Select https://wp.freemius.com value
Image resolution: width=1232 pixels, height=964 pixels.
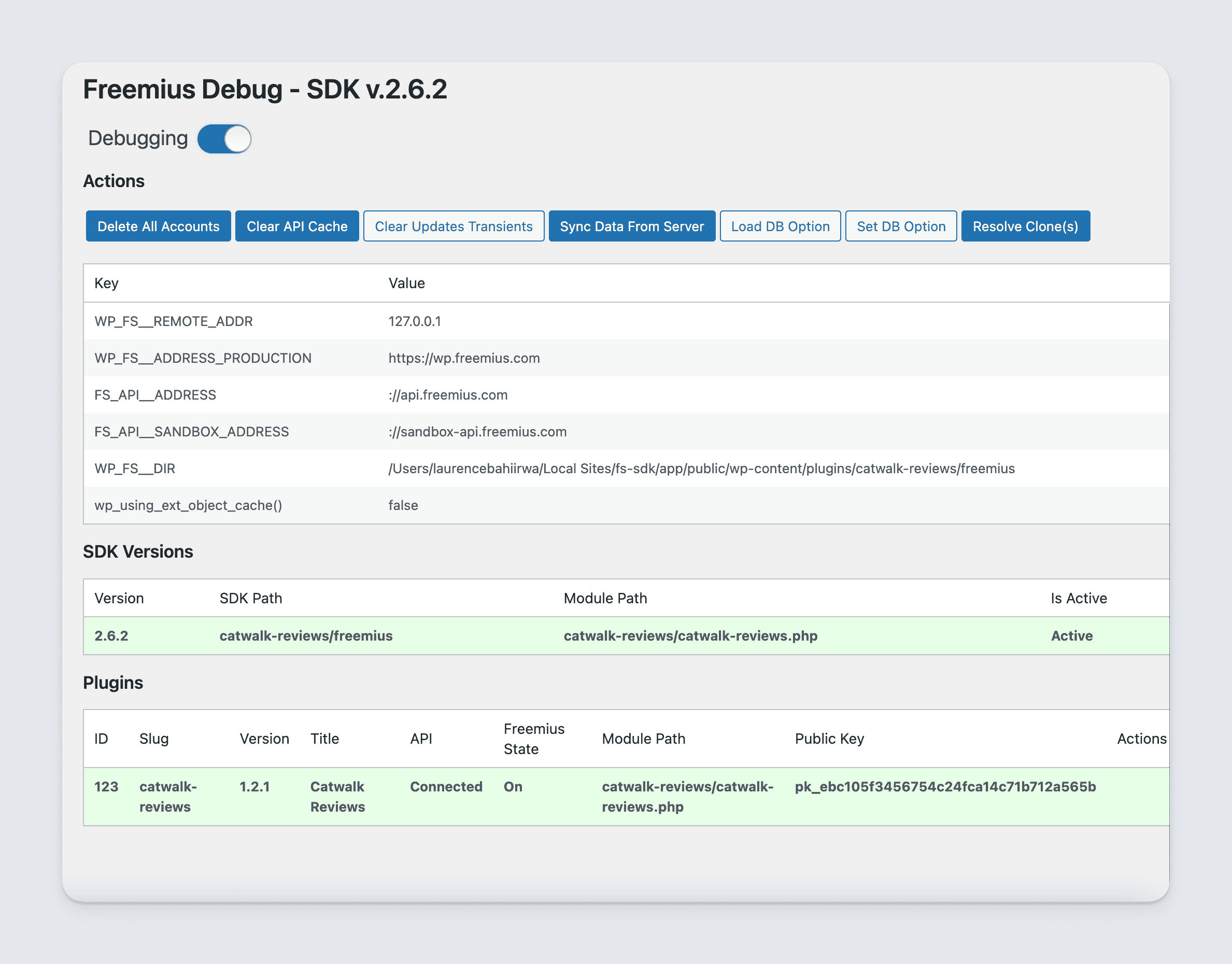coord(464,358)
